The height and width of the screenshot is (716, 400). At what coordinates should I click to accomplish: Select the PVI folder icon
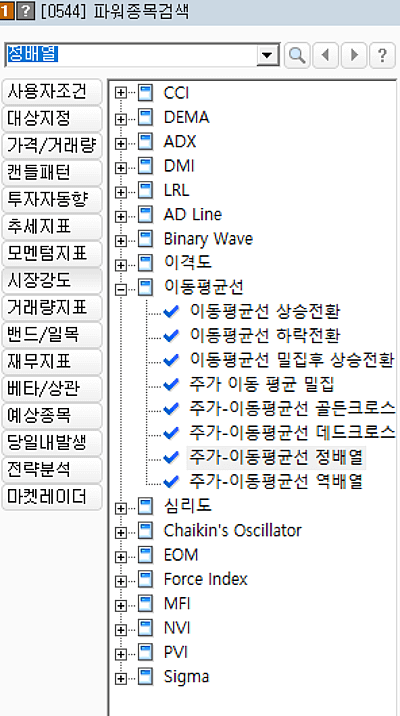click(x=145, y=653)
